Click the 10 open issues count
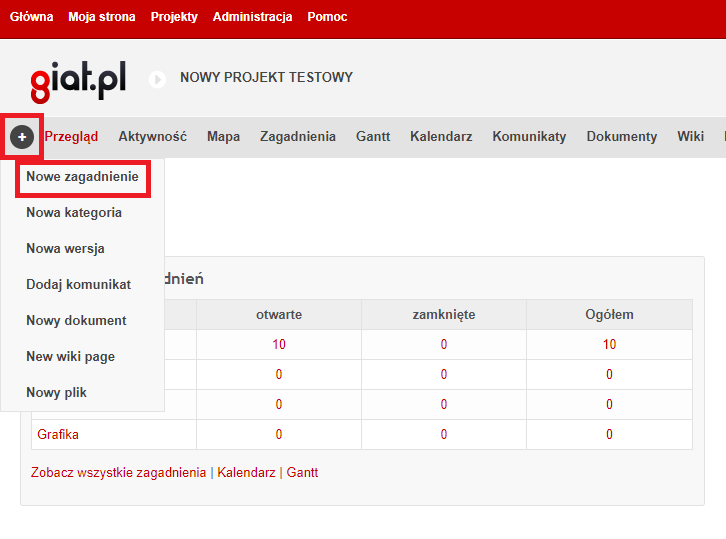The height and width of the screenshot is (539, 726). [x=279, y=345]
